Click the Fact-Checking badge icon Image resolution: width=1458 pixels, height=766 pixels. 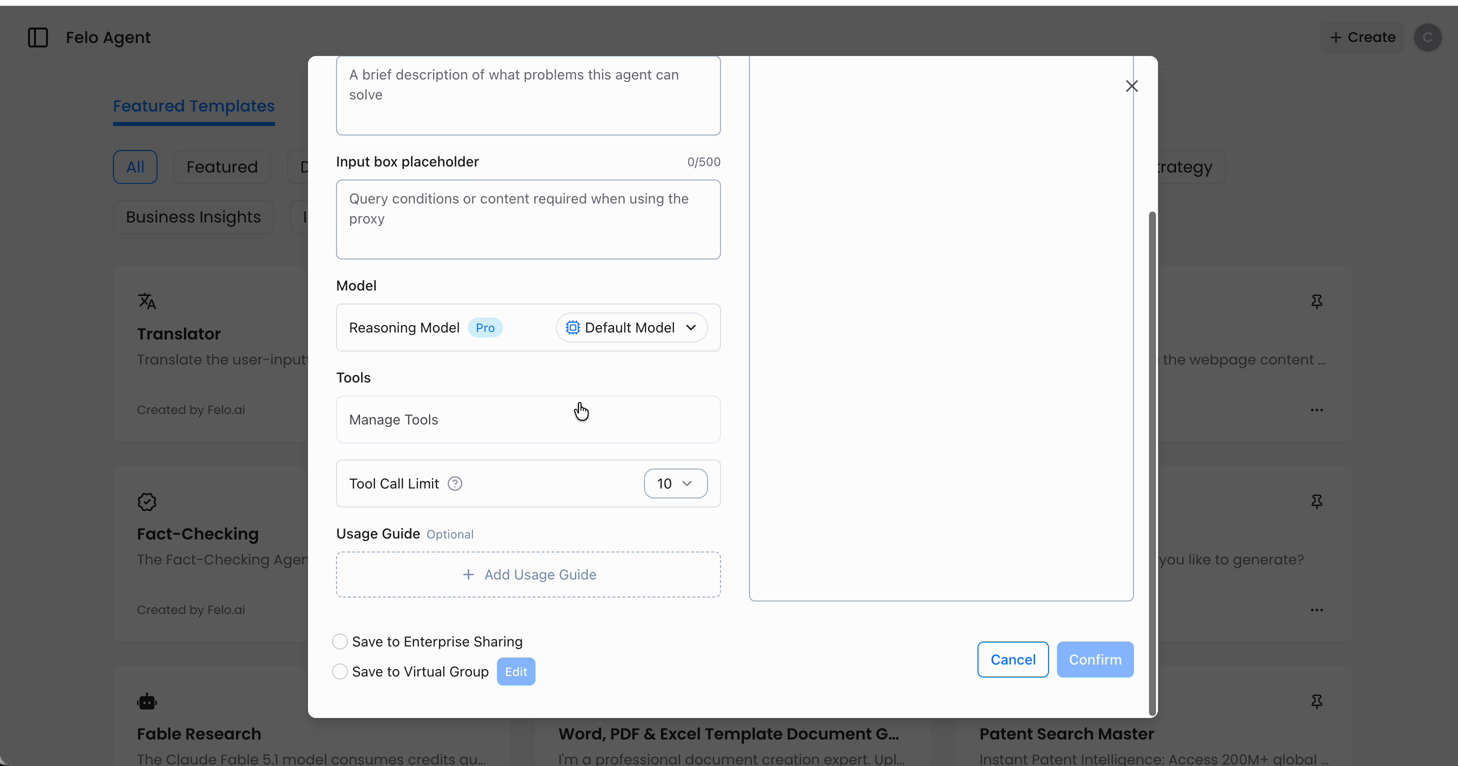click(x=147, y=502)
